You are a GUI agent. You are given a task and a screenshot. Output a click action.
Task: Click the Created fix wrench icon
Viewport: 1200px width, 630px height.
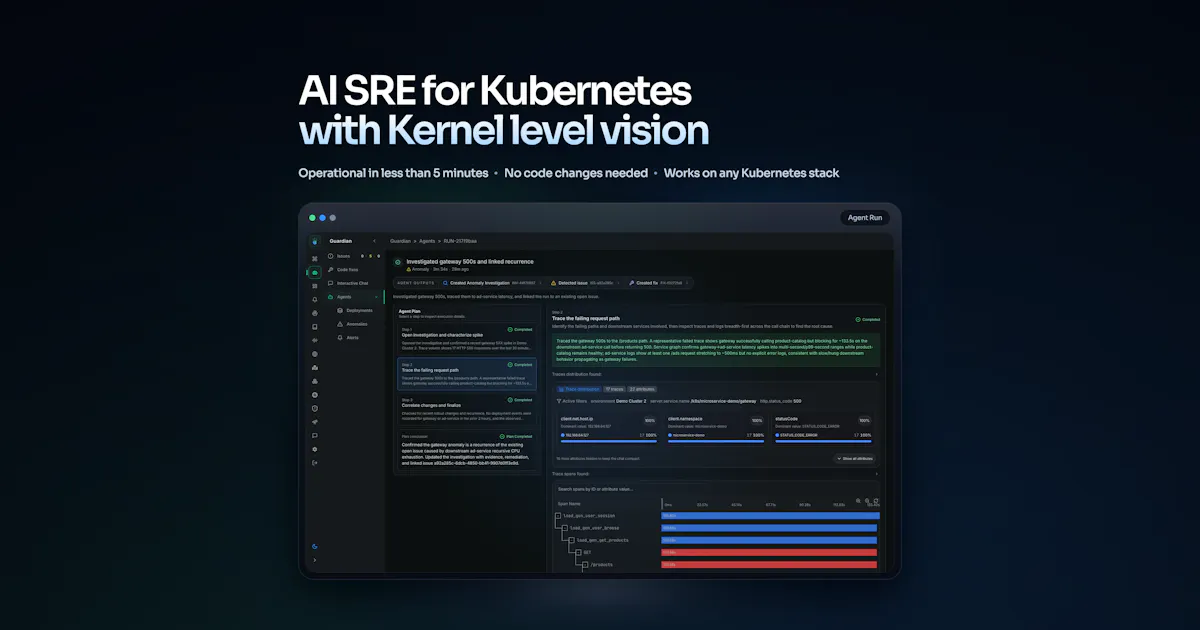[632, 283]
